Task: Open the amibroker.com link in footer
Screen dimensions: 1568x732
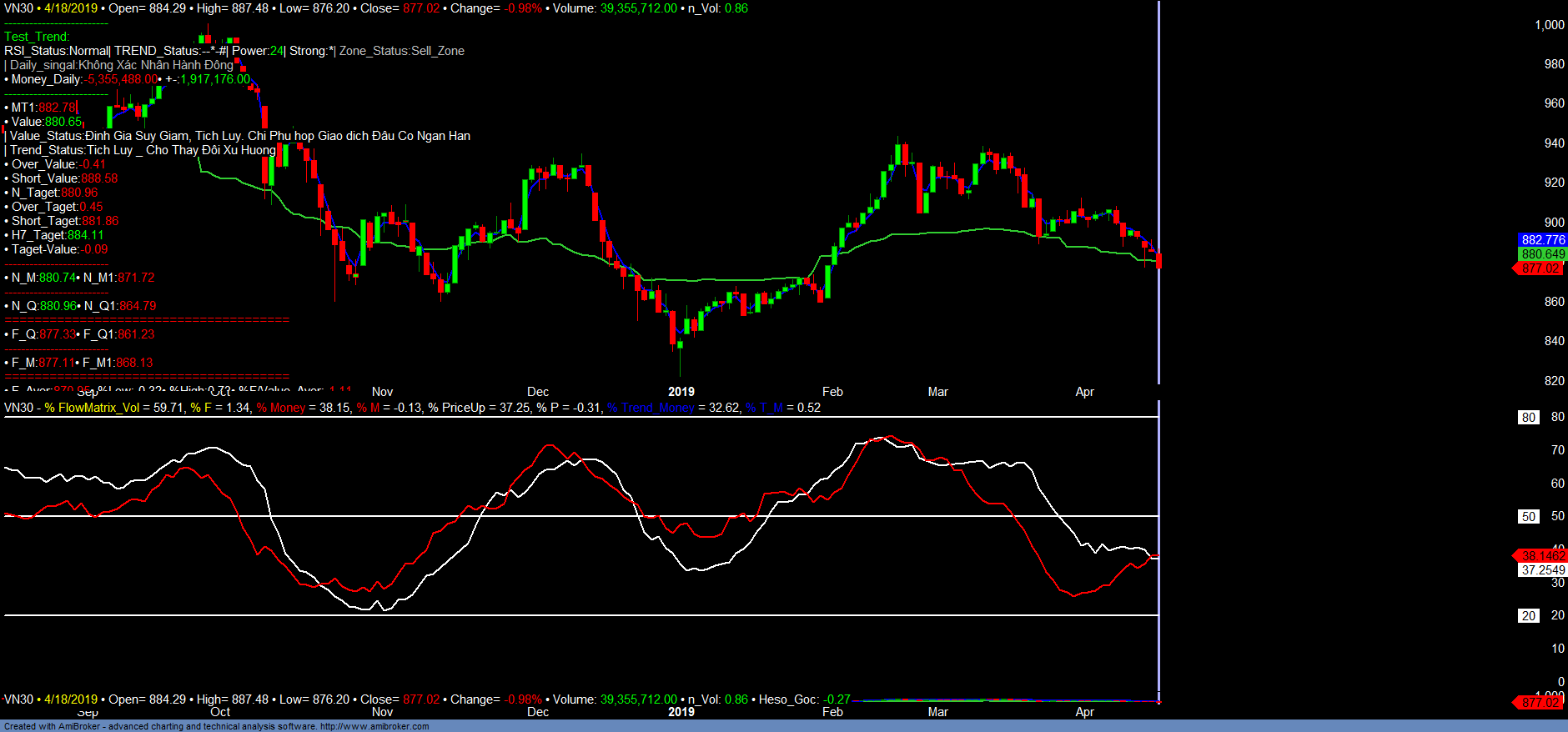Action: (374, 726)
